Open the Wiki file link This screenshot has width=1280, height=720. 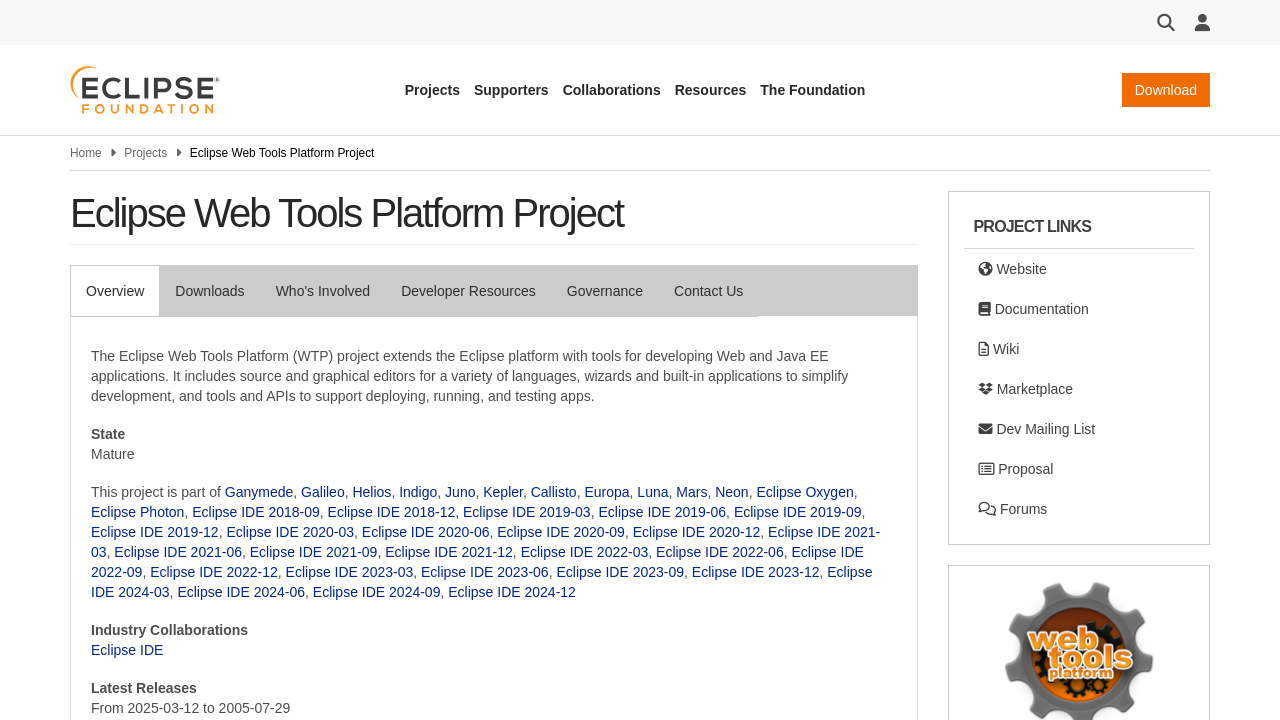[999, 349]
